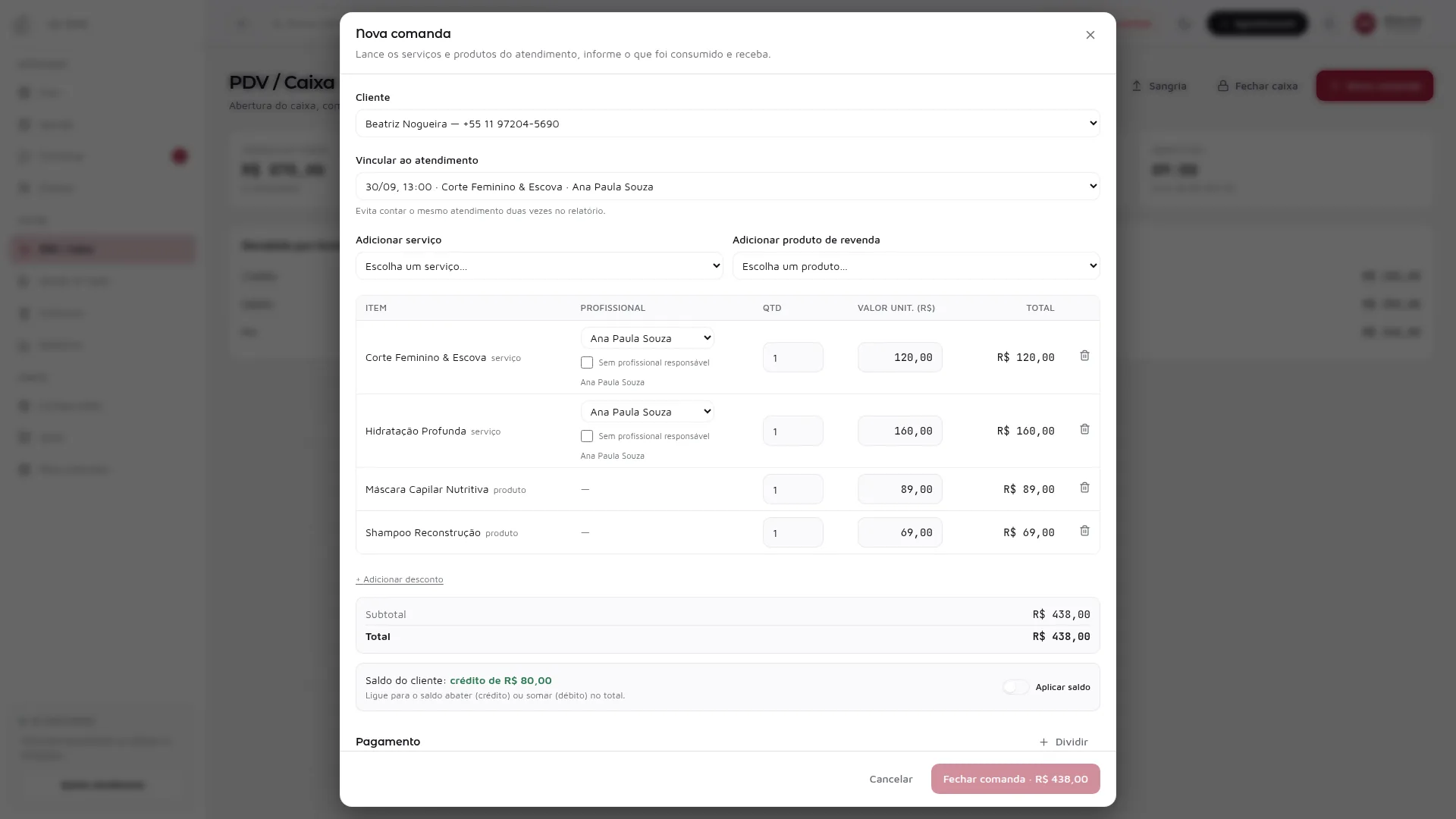Delete the Hidratação Profunda item
The height and width of the screenshot is (819, 1456).
(1084, 429)
